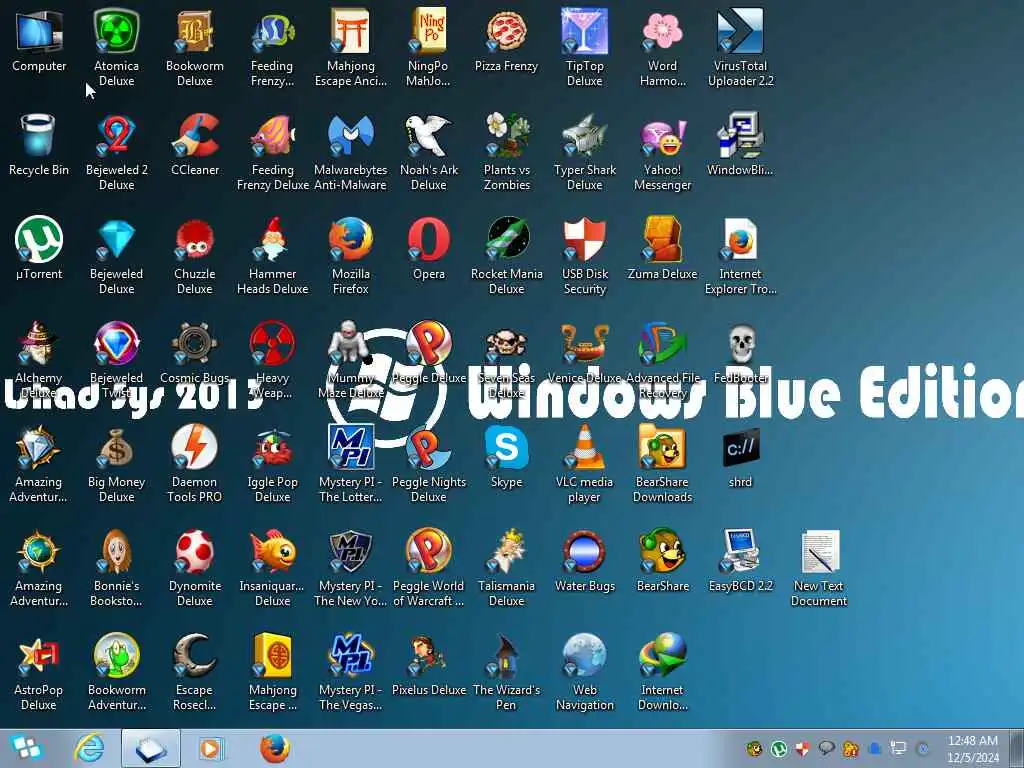Open the Windows Start menu
The width and height of the screenshot is (1024, 768).
point(26,748)
